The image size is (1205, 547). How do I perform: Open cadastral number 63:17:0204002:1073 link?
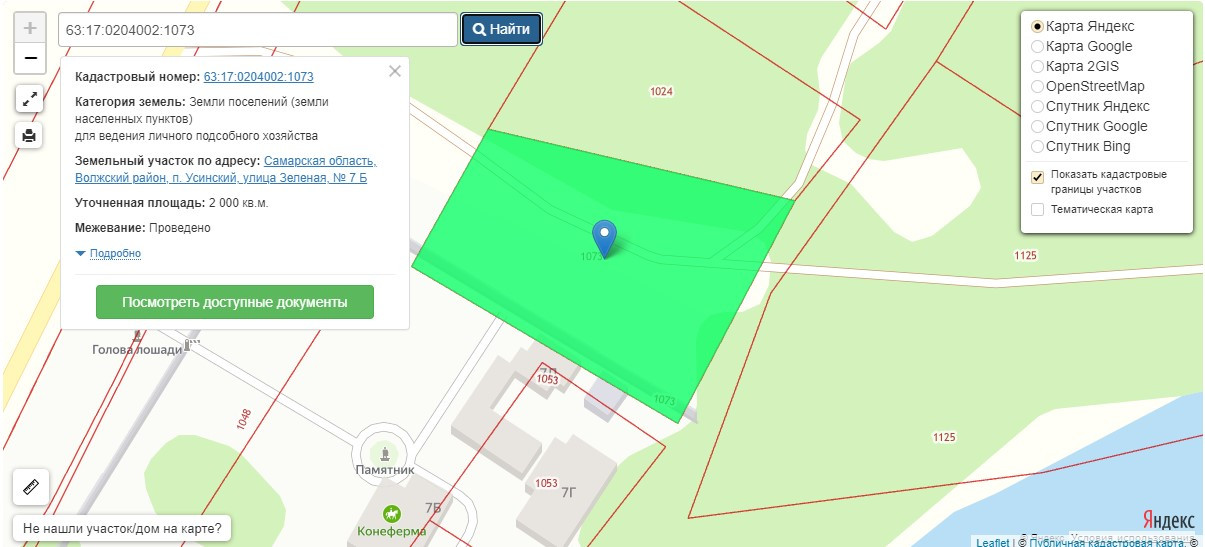click(259, 77)
